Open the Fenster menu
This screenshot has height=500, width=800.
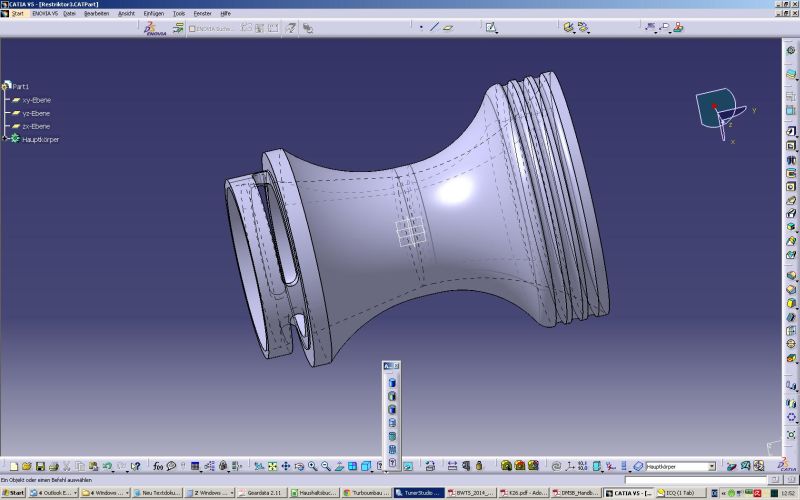click(x=202, y=13)
